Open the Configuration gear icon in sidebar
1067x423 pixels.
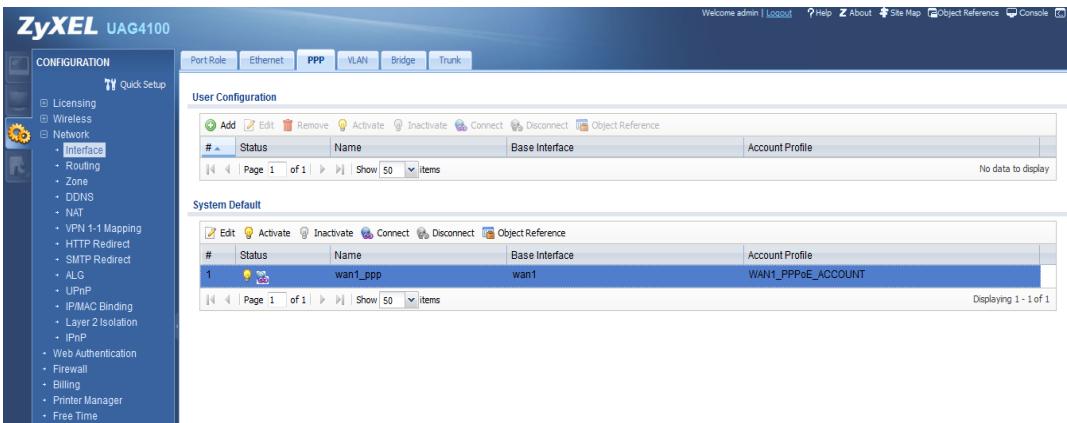tap(18, 134)
